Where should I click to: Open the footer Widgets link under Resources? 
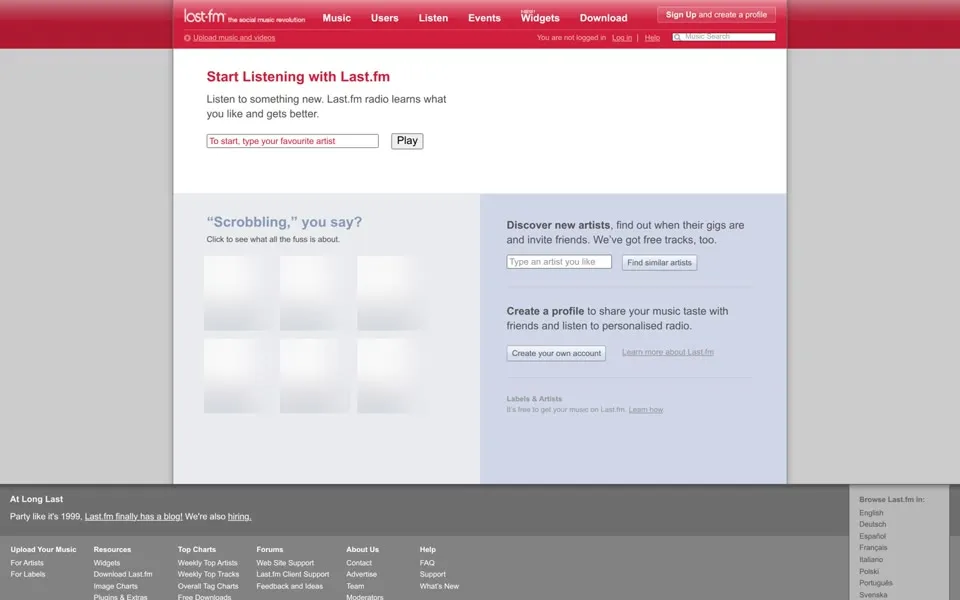[107, 563]
